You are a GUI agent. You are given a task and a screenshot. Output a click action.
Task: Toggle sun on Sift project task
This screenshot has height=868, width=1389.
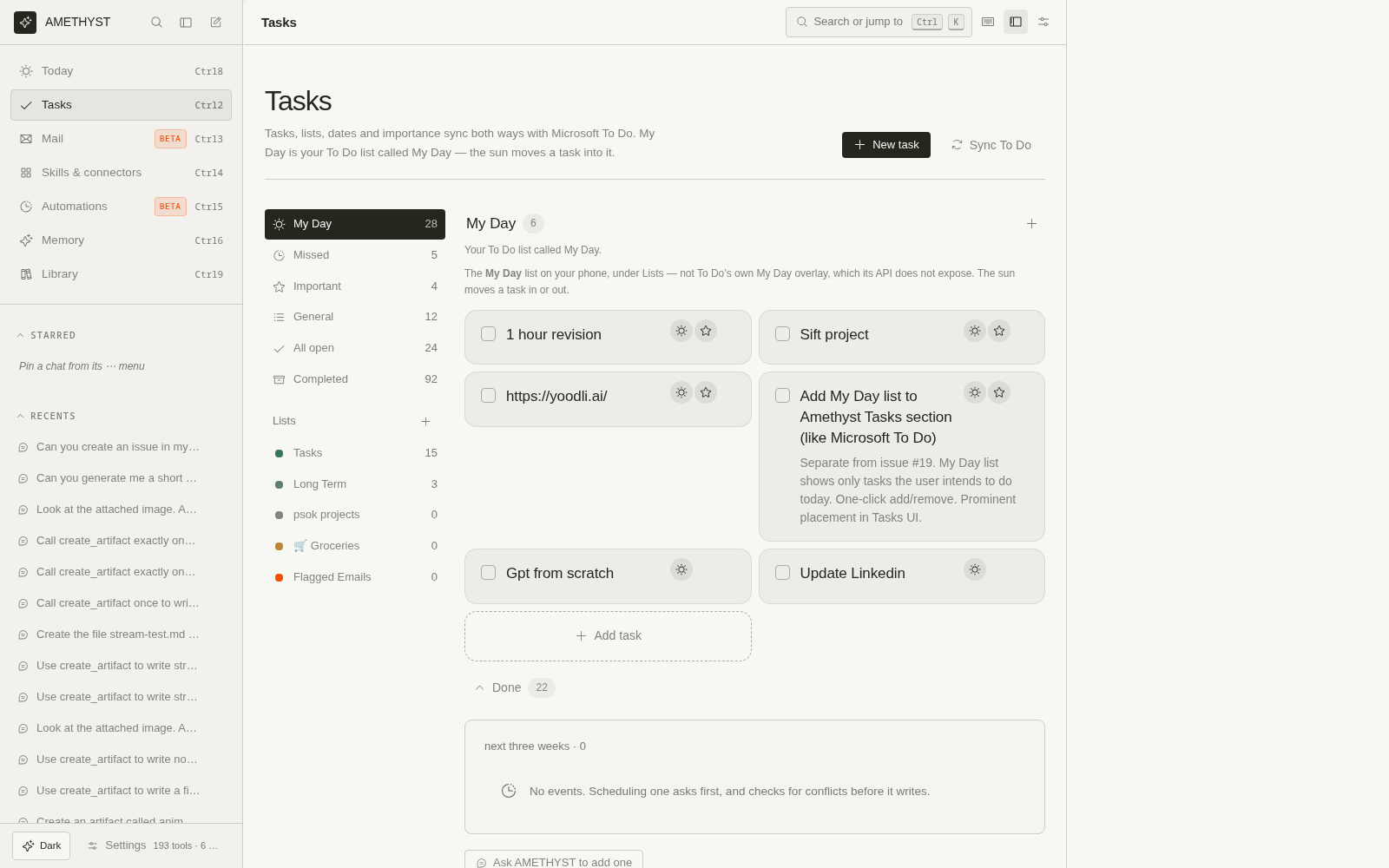(x=975, y=331)
